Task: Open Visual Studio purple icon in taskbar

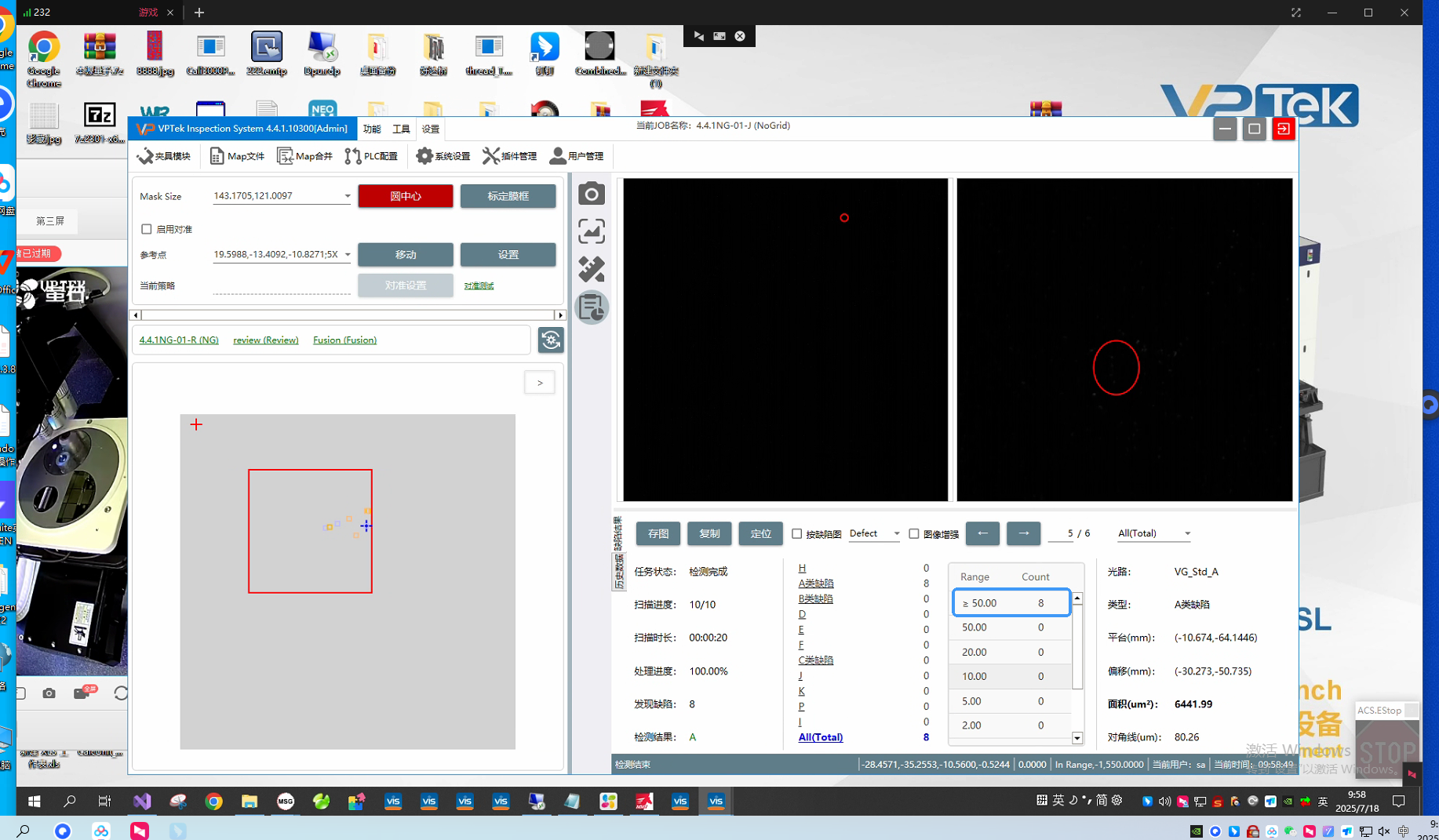Action: pos(142,801)
